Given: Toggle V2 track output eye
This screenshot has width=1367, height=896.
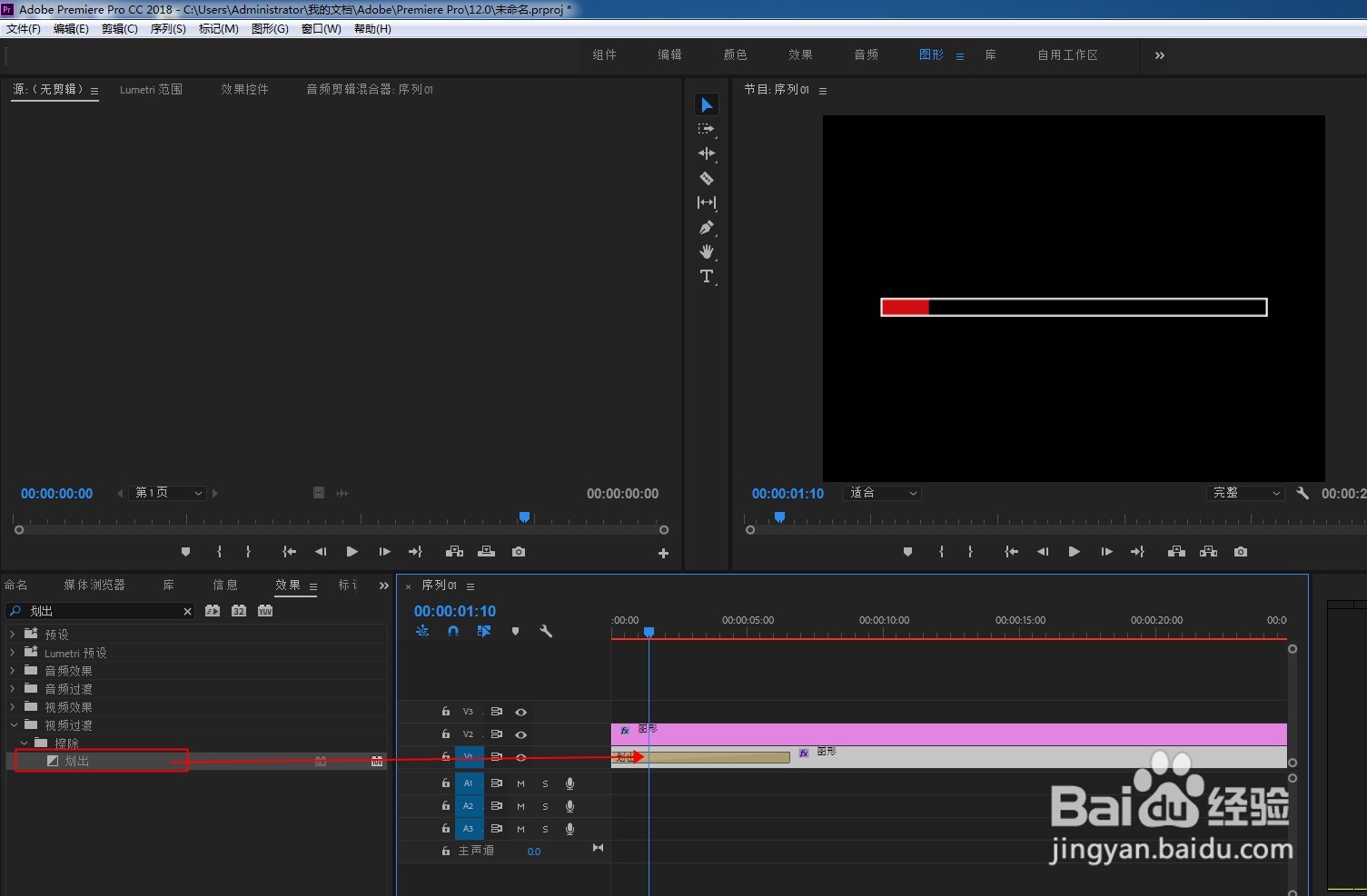Looking at the screenshot, I should (521, 734).
